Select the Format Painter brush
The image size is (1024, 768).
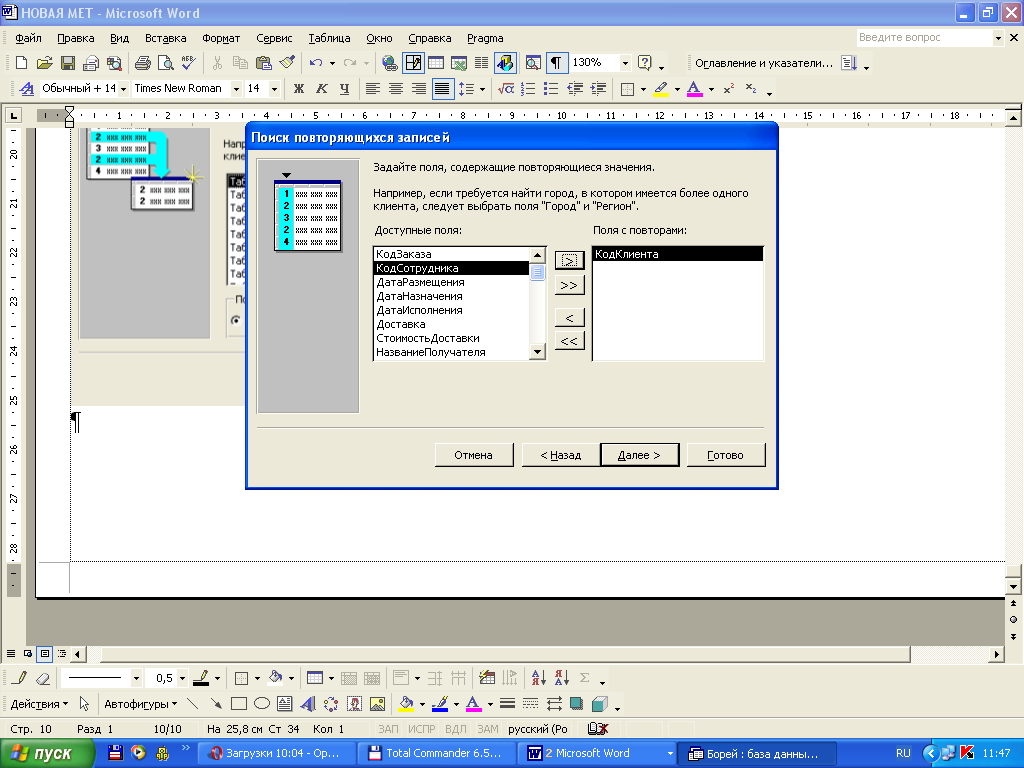pos(287,63)
